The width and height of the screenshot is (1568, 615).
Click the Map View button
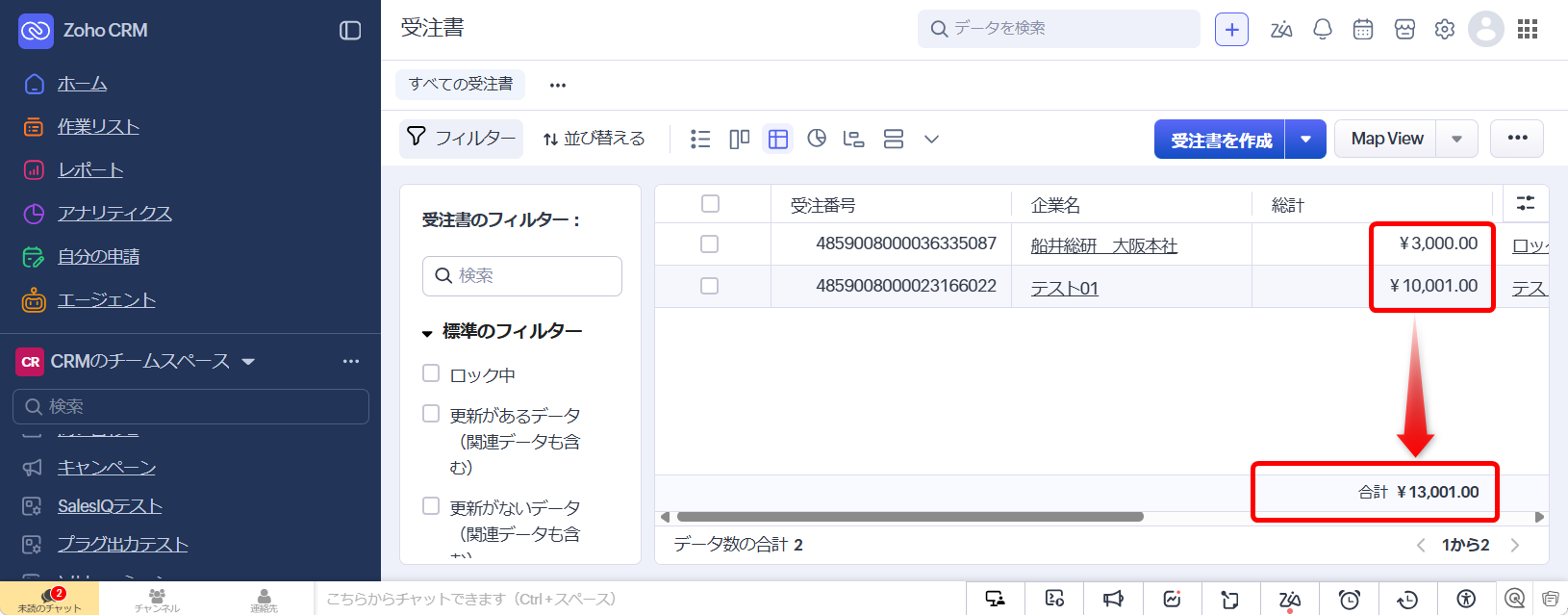pos(1386,139)
